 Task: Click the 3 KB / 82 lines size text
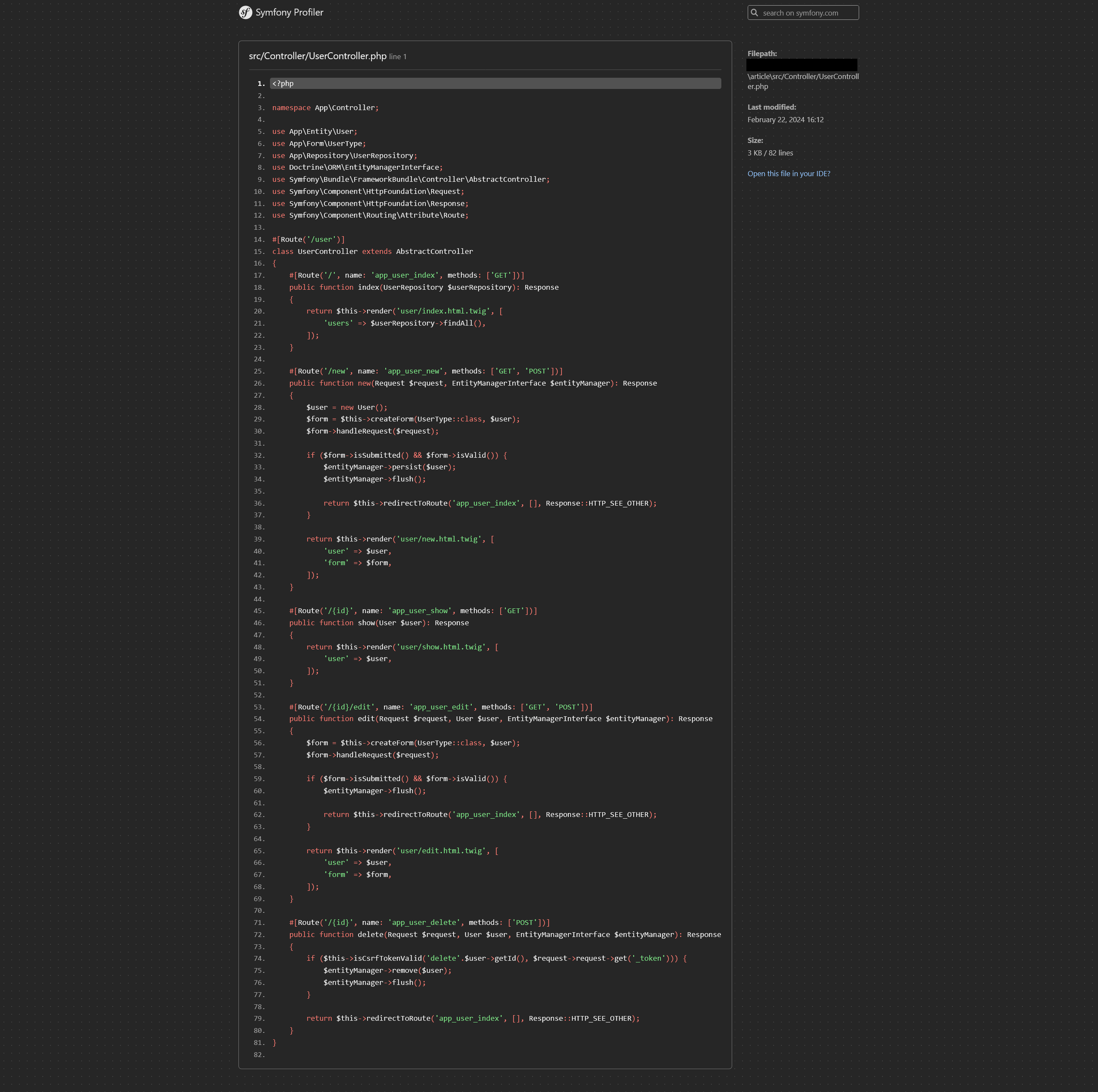pyautogui.click(x=770, y=153)
